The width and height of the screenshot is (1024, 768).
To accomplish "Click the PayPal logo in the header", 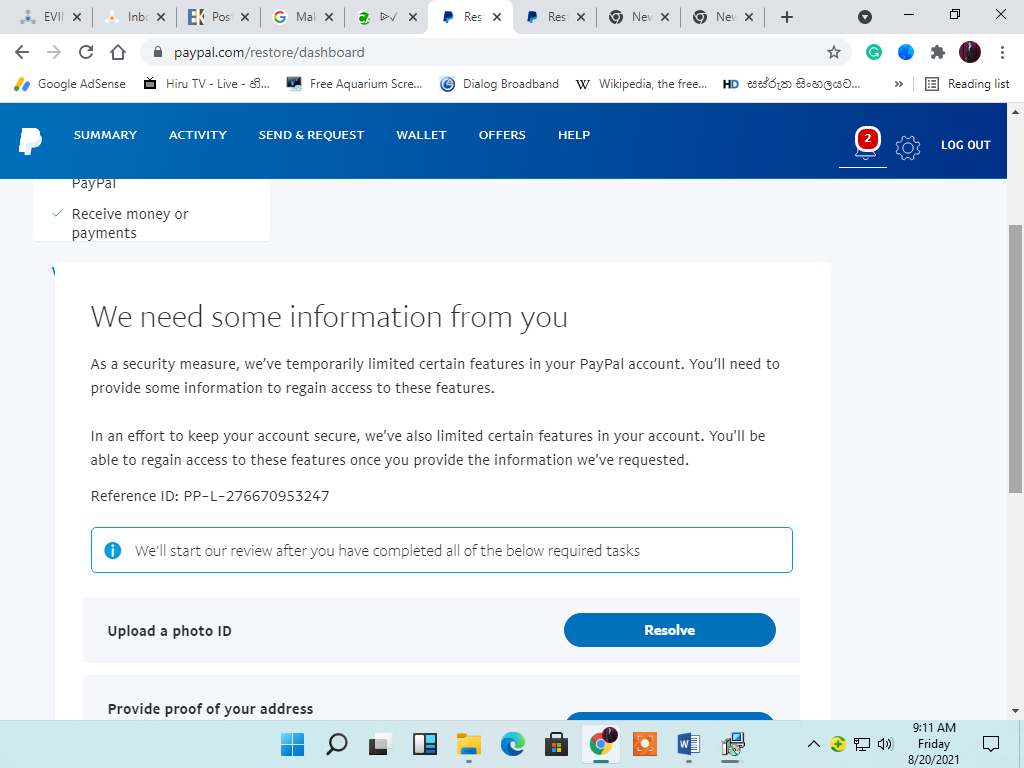I will coord(30,141).
